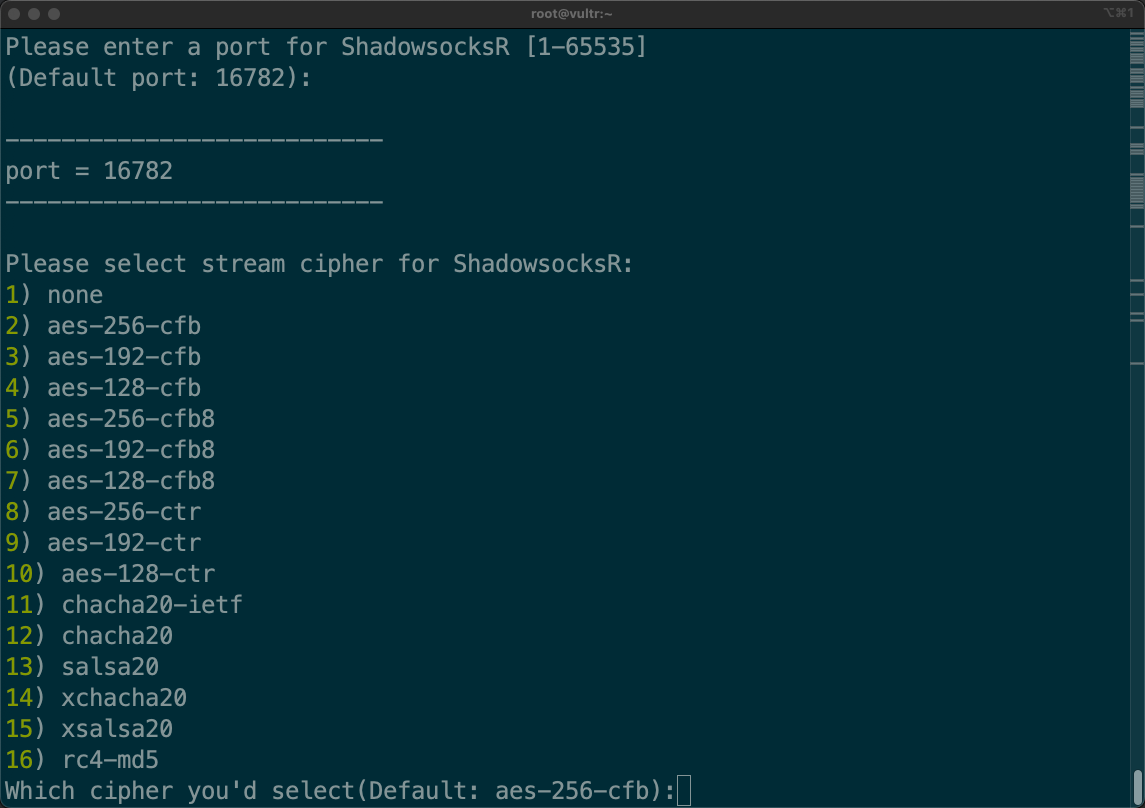Click the red close window button

tap(14, 14)
